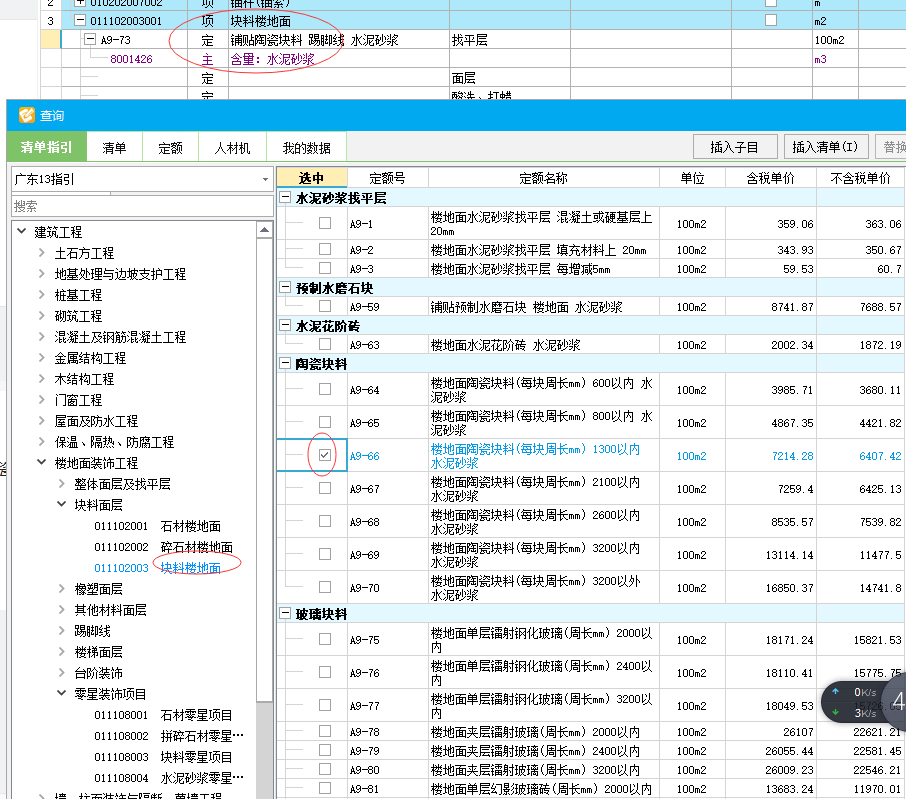Switch to the 定额 tab
Image resolution: width=906 pixels, height=799 pixels.
point(170,148)
